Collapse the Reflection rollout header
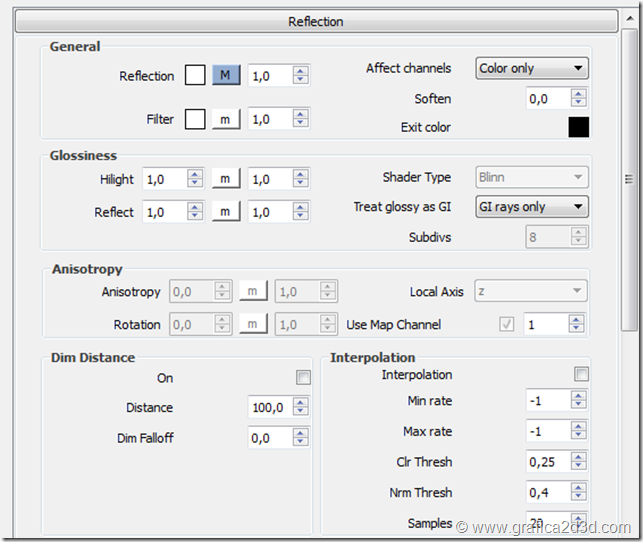This screenshot has width=643, height=542. point(315,21)
